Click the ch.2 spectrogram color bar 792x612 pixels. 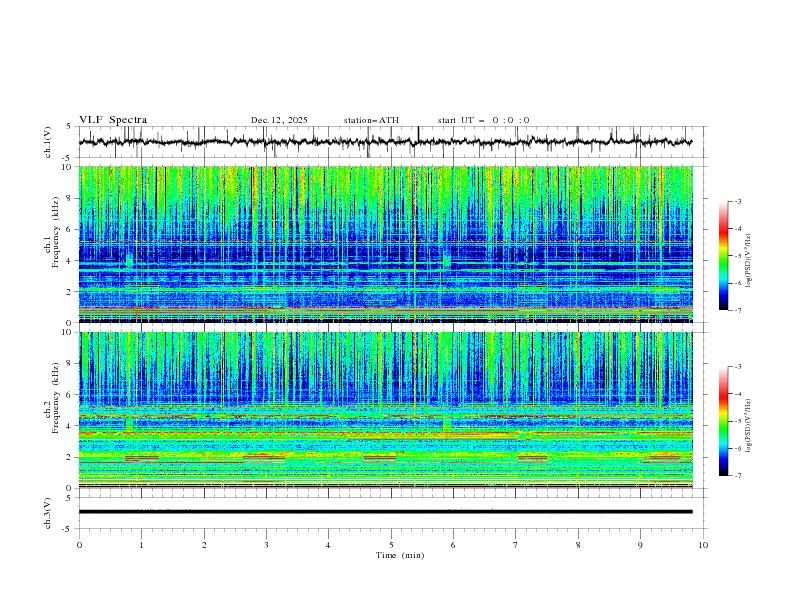[723, 421]
